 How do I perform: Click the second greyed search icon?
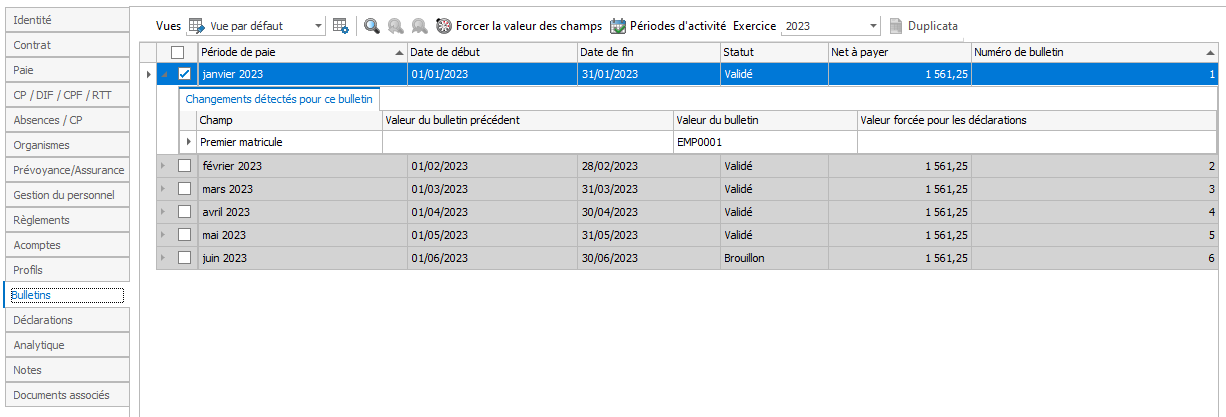point(396,26)
